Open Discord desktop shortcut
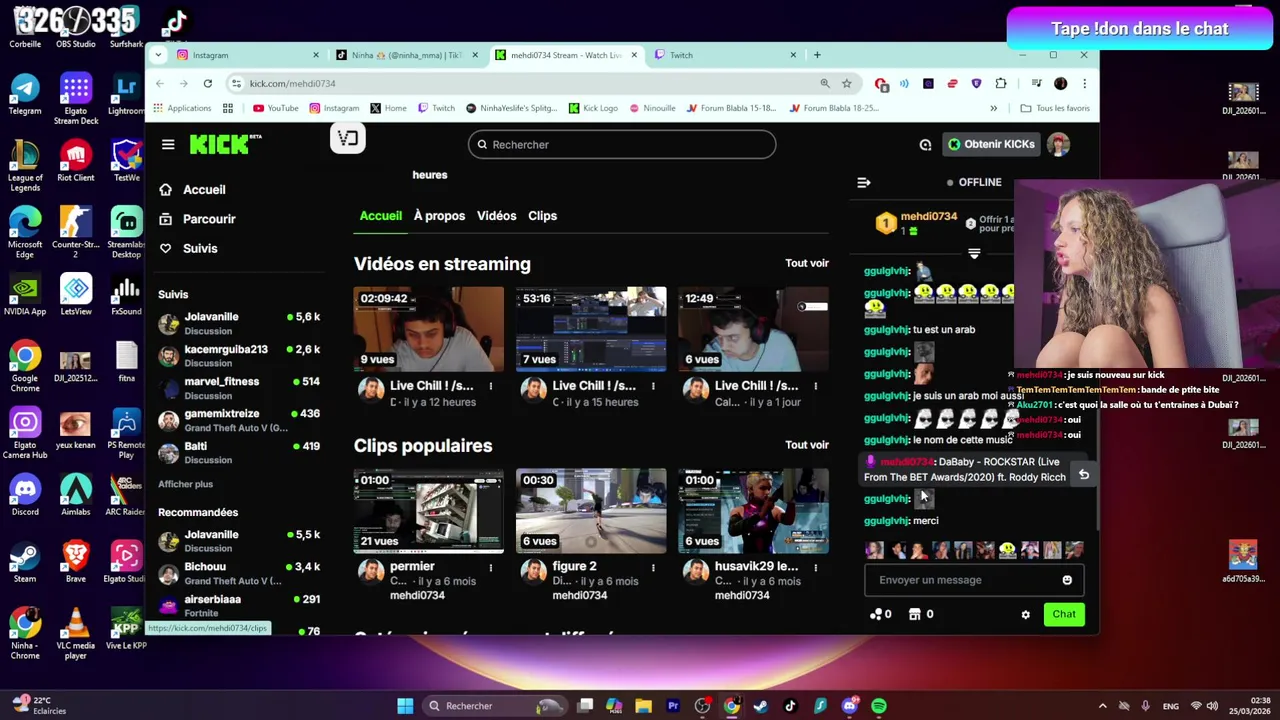This screenshot has height=720, width=1280. point(25,495)
